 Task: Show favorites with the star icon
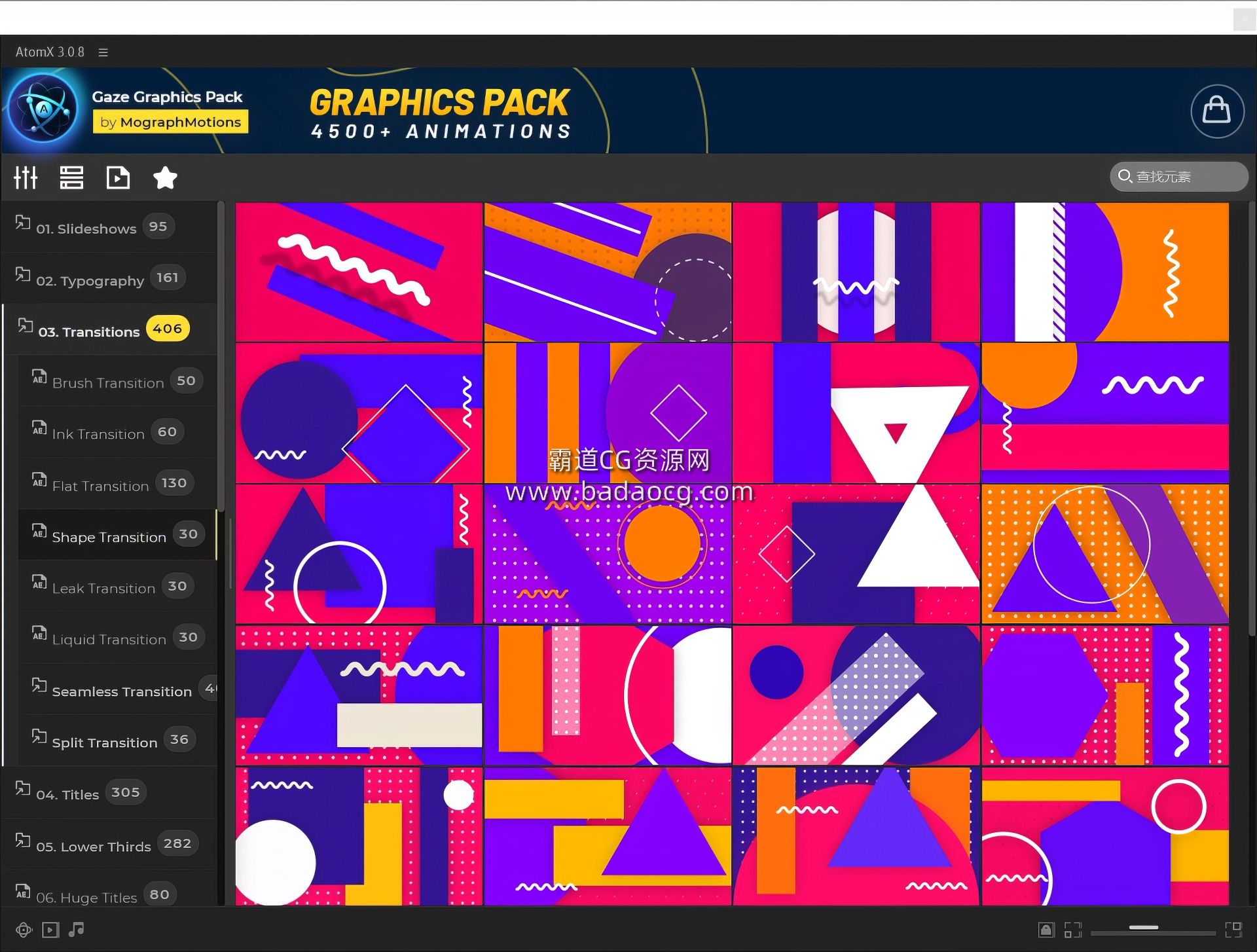[x=165, y=177]
